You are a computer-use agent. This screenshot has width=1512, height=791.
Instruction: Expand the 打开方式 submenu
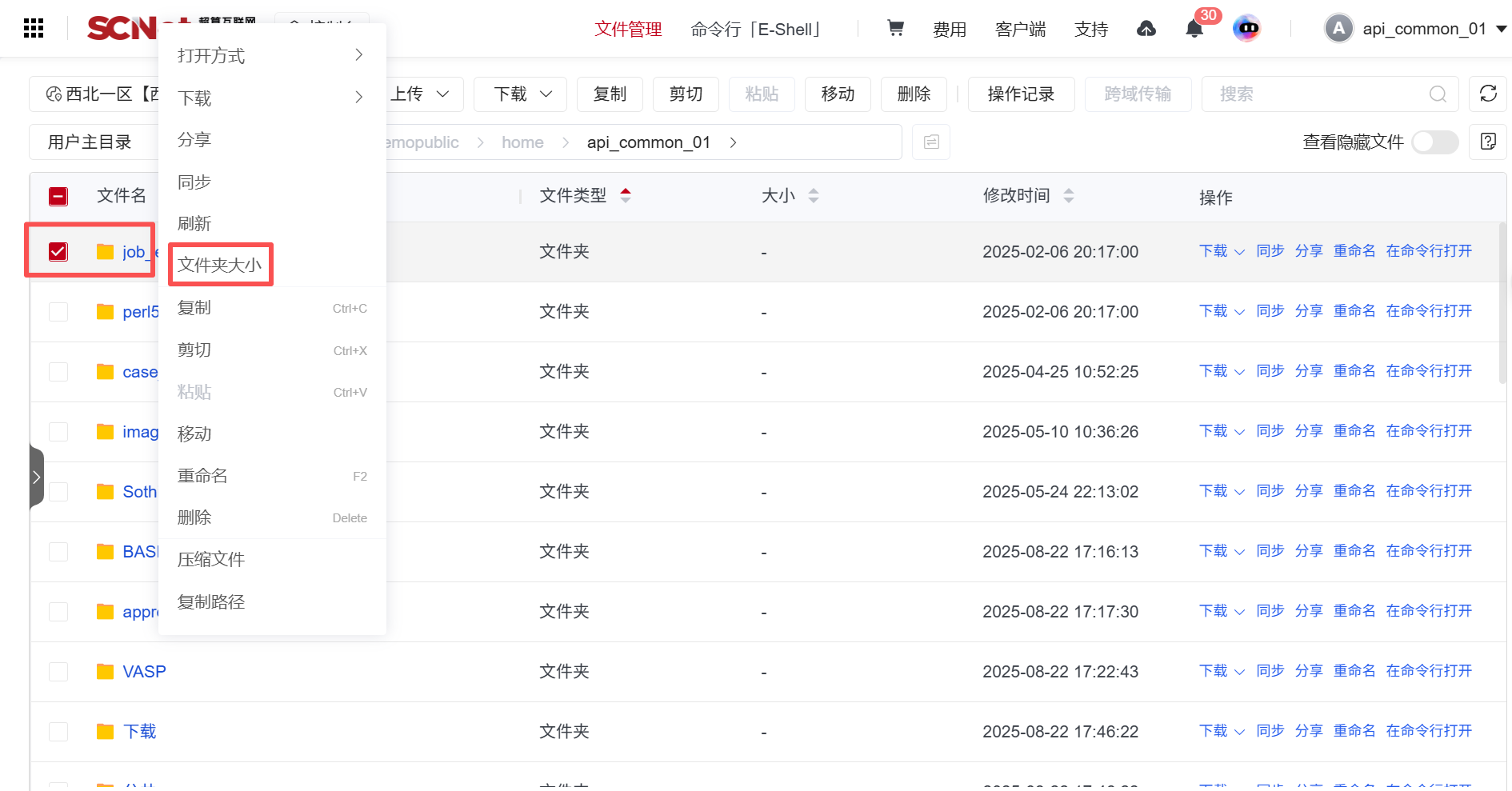click(x=272, y=55)
